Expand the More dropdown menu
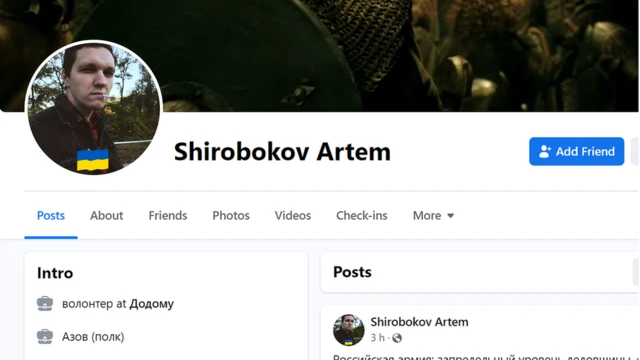 pyautogui.click(x=433, y=216)
